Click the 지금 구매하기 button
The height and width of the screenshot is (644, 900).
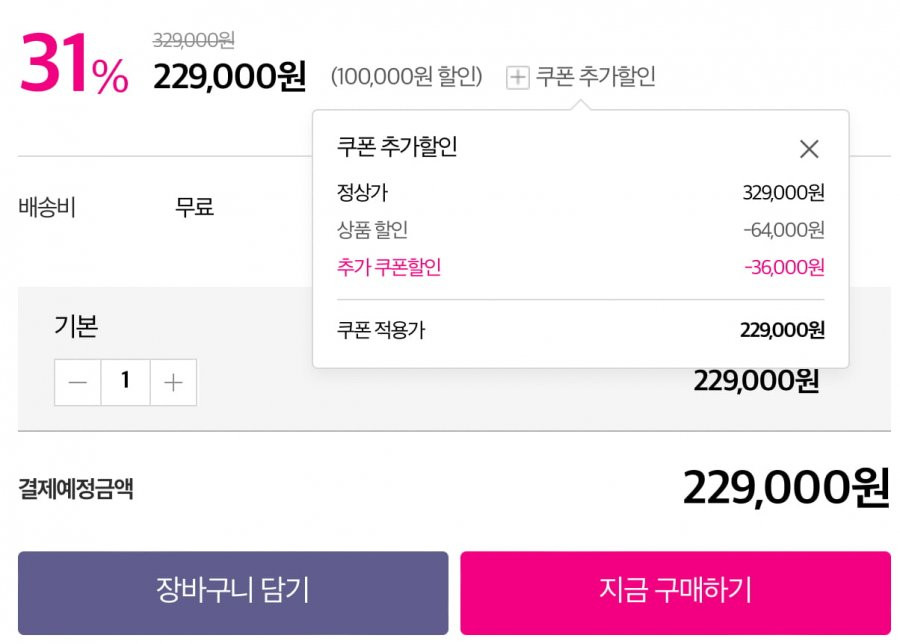click(x=675, y=593)
